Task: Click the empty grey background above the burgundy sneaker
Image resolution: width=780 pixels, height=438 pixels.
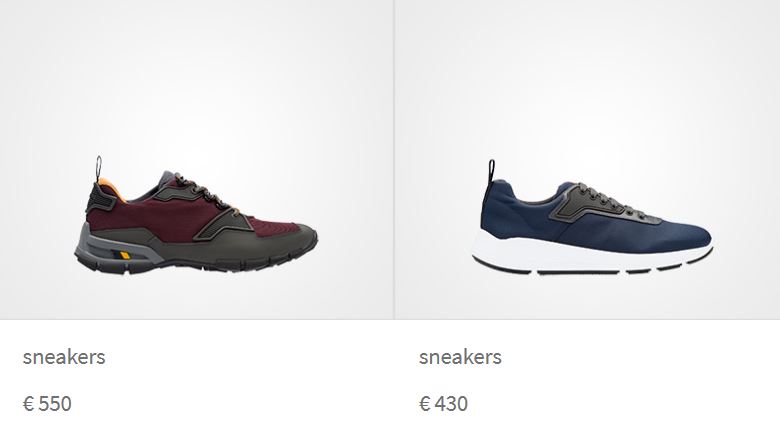Action: tap(196, 77)
